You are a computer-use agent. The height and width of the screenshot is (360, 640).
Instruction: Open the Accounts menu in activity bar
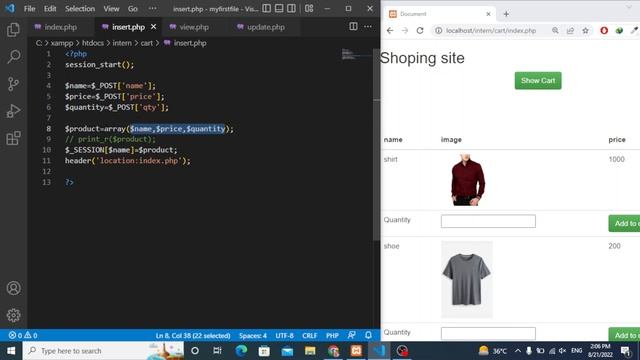tap(13, 288)
